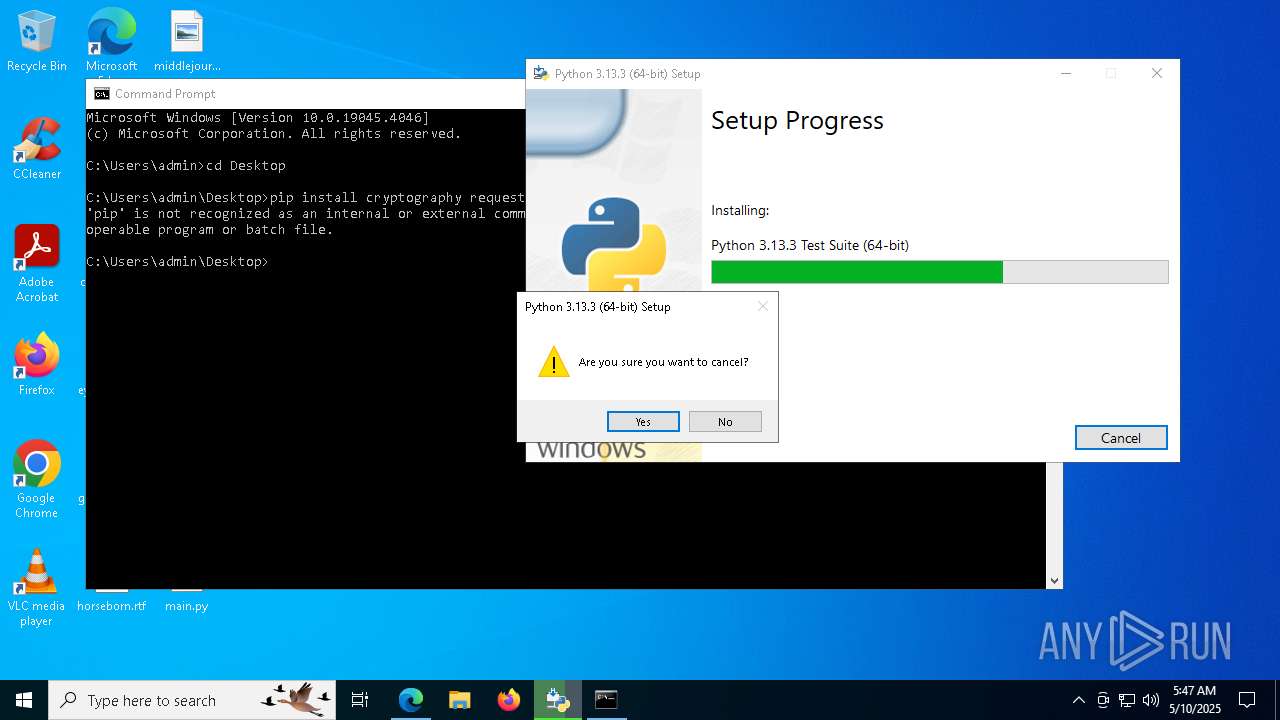
Task: Open File Explorer from the taskbar
Action: (460, 700)
